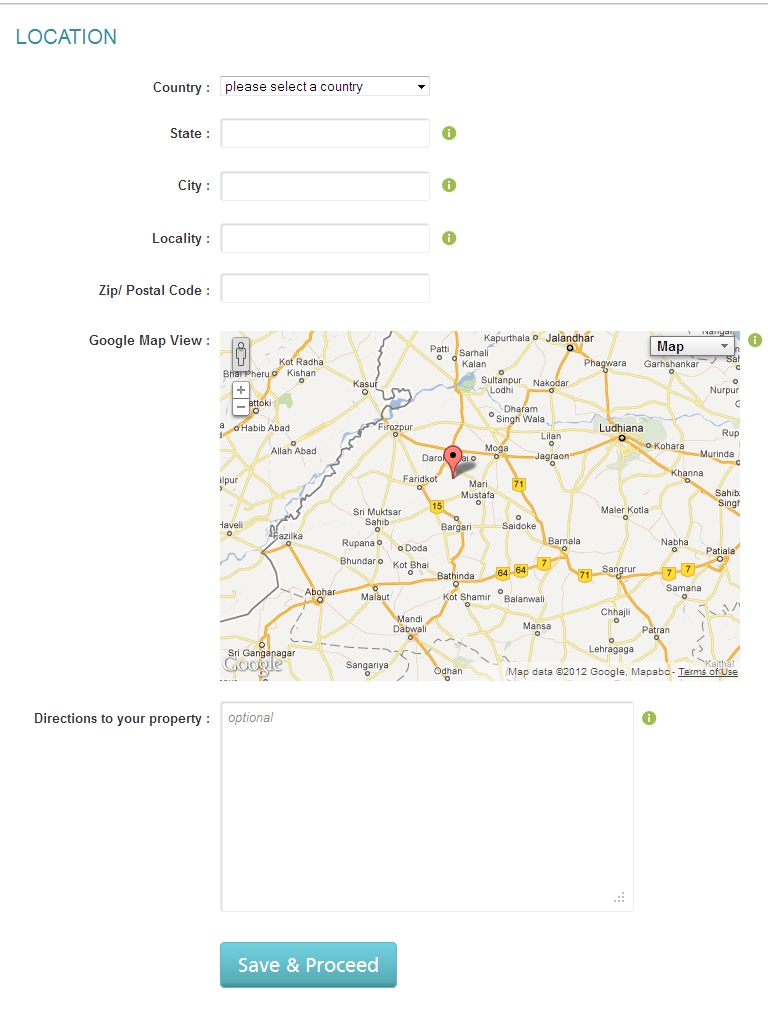The image size is (768, 1028).
Task: Click into the State input field
Action: point(325,133)
